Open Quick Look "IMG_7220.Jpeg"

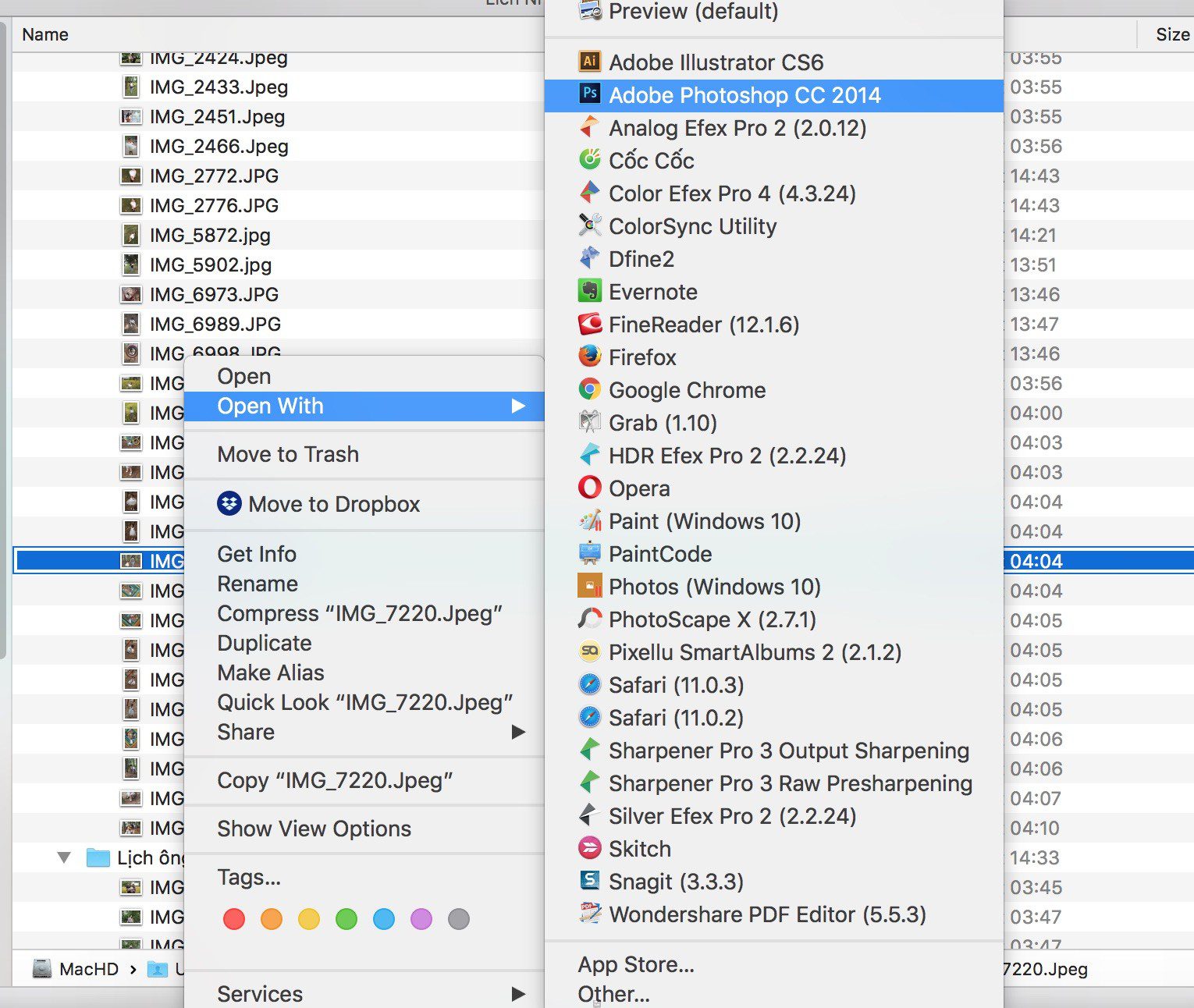[364, 702]
